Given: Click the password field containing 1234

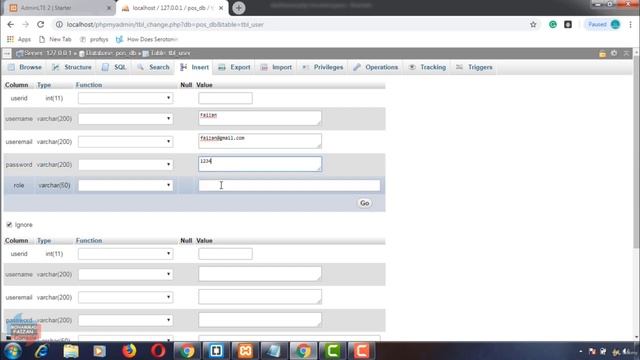Looking at the screenshot, I should point(260,164).
